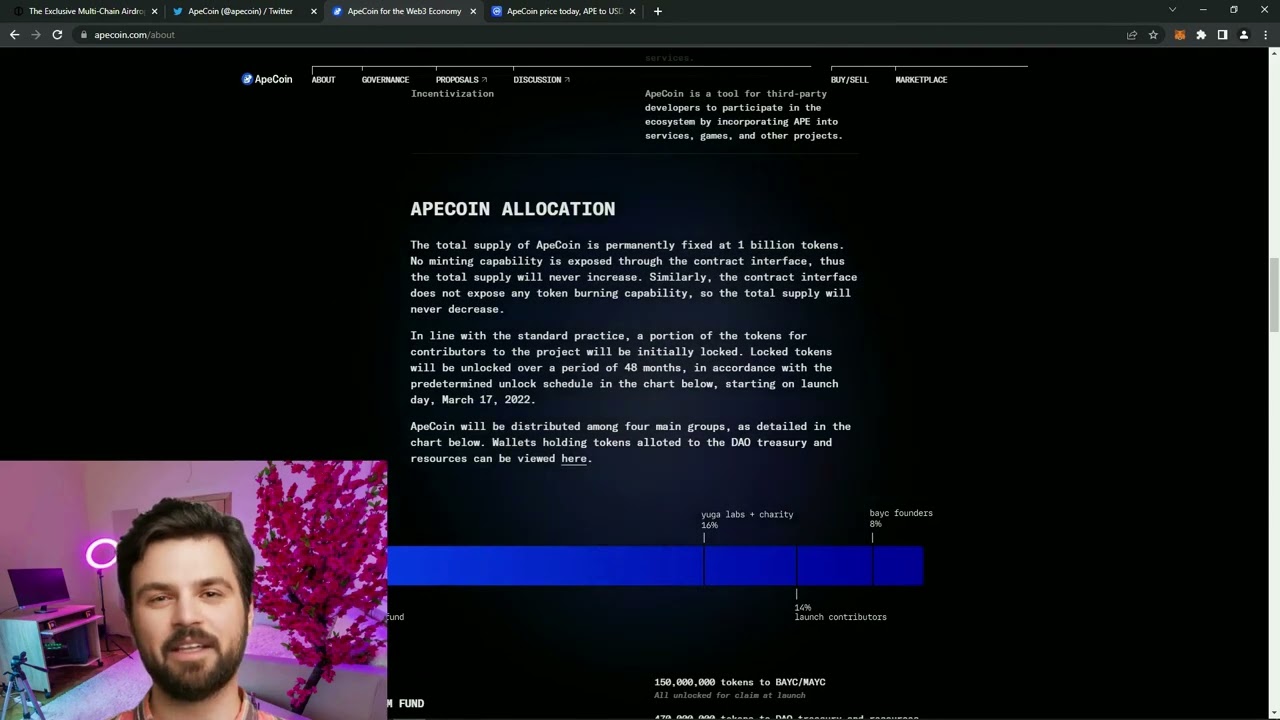Go forward in browser history
This screenshot has width=1280, height=720.
click(36, 35)
